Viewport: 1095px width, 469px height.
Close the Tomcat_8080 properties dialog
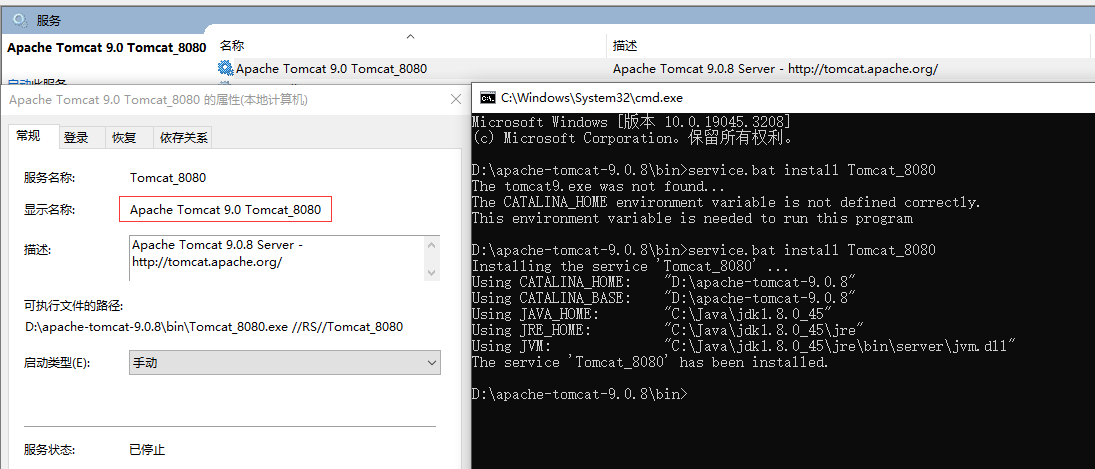[457, 100]
